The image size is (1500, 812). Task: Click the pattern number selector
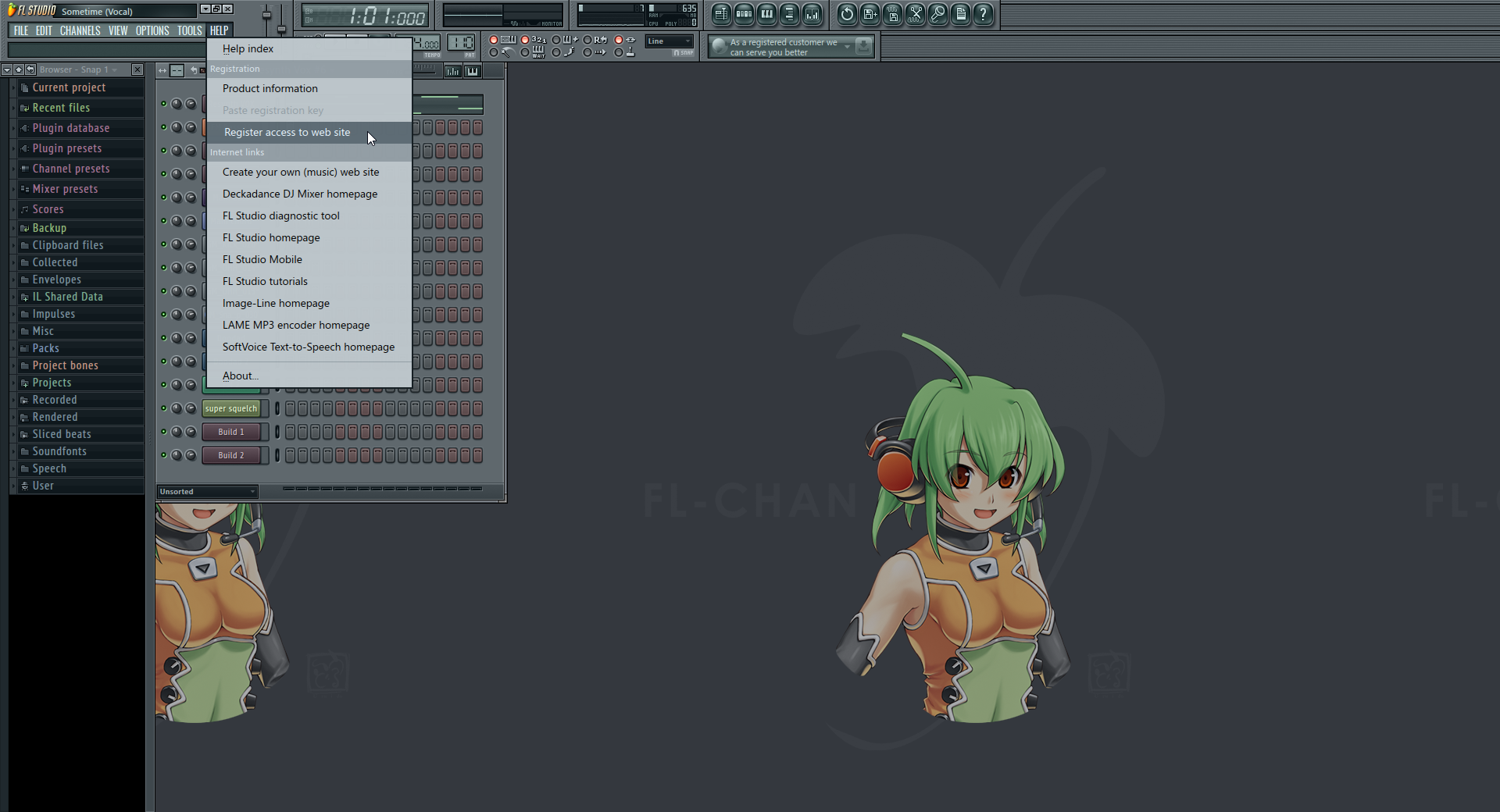pyautogui.click(x=461, y=43)
